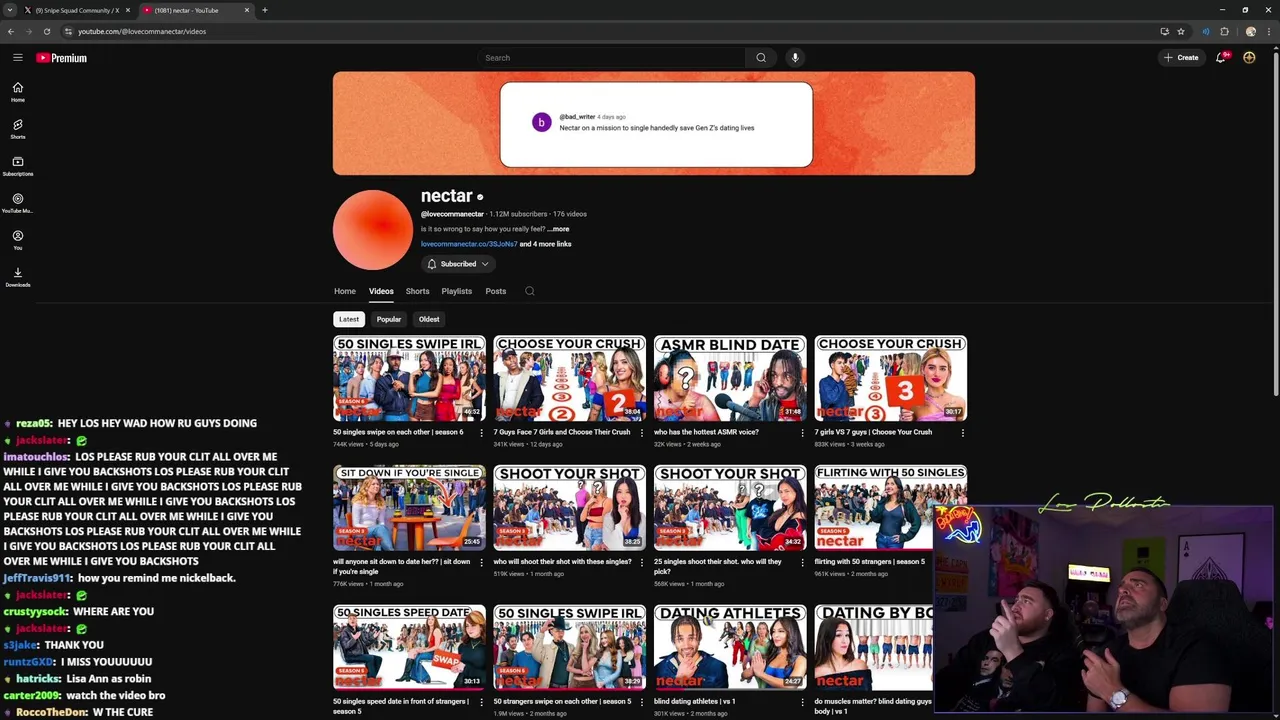Open 50 singles swipe on each other season 6 title

[x=398, y=432]
